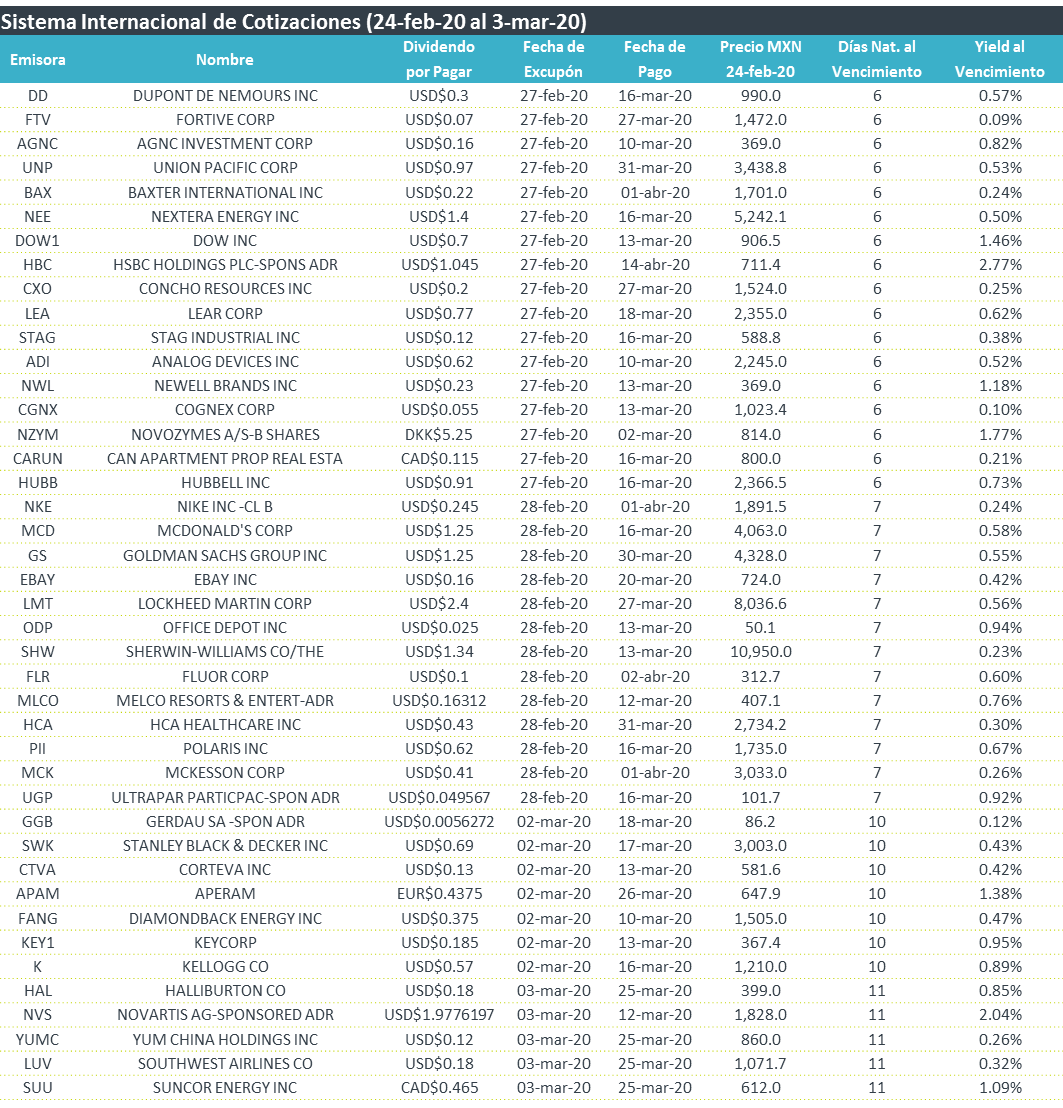The width and height of the screenshot is (1063, 1108).
Task: Click dividend 'USD$0.055' for COGNEX CORP
Action: click(x=439, y=409)
